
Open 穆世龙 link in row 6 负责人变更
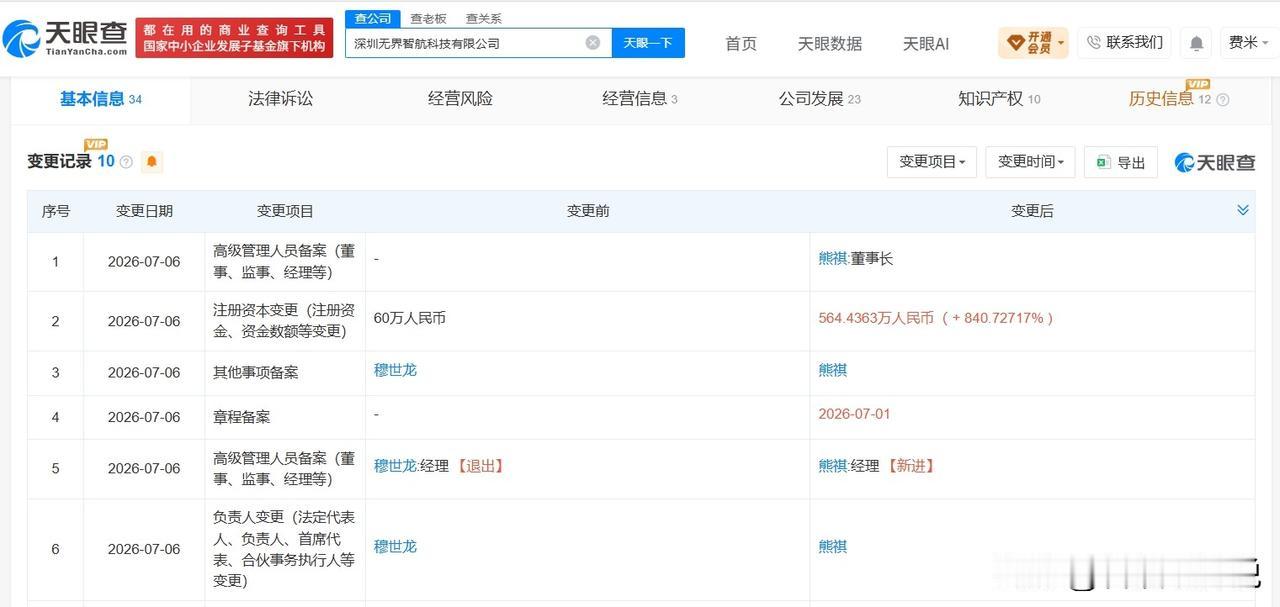tap(395, 546)
